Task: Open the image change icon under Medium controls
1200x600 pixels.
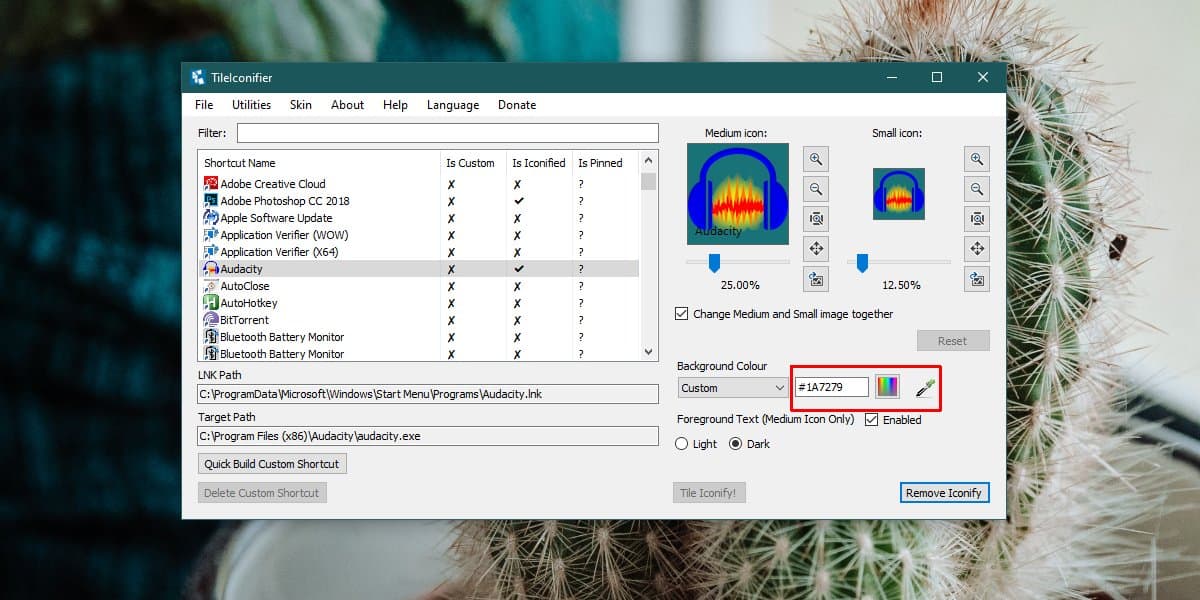Action: click(818, 279)
